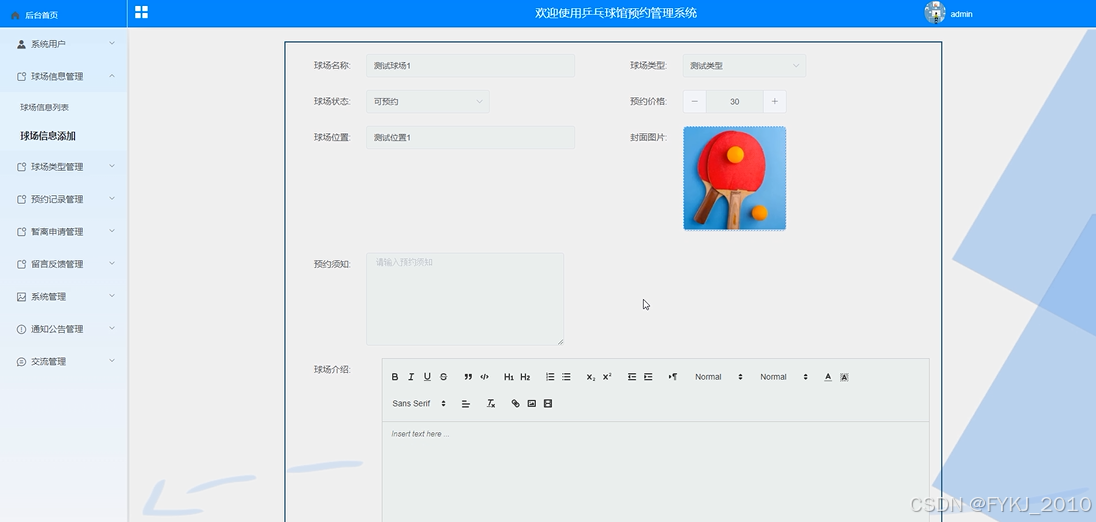Decrease 预约价格 with minus button
Image resolution: width=1096 pixels, height=522 pixels.
click(x=694, y=101)
